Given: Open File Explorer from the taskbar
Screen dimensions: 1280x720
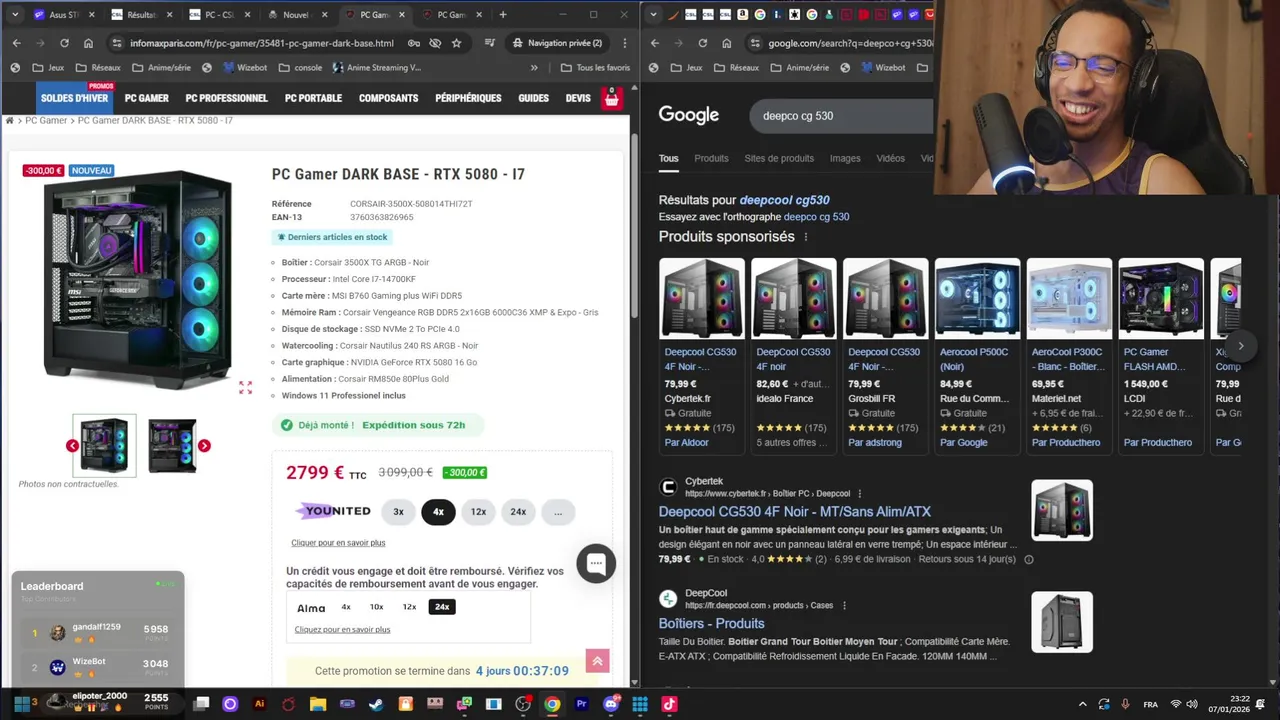Looking at the screenshot, I should 318,704.
